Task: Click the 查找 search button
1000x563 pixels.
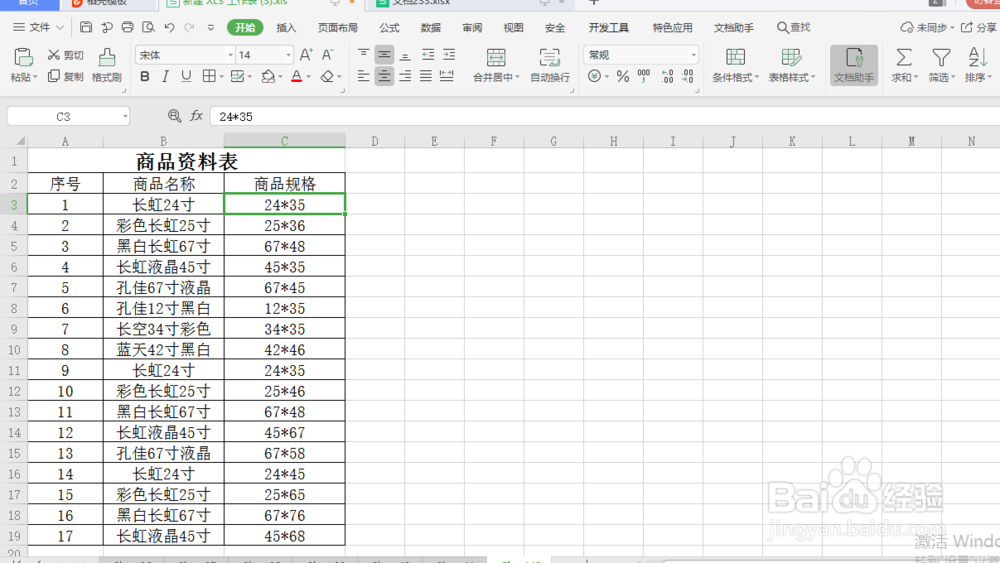Action: click(x=793, y=27)
